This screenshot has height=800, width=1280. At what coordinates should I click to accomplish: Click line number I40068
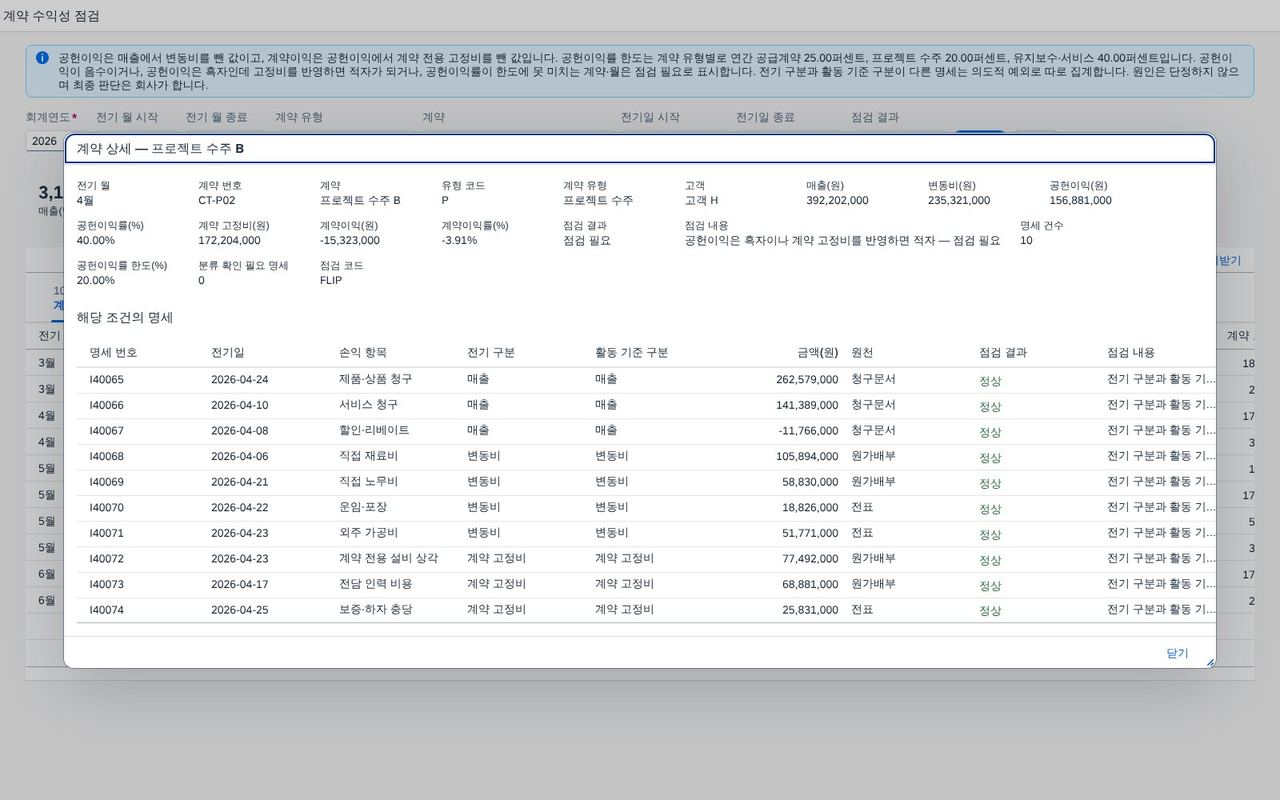pyautogui.click(x=107, y=457)
